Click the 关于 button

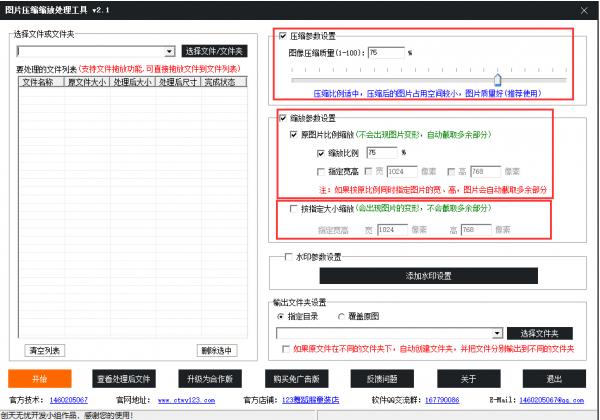tap(469, 379)
